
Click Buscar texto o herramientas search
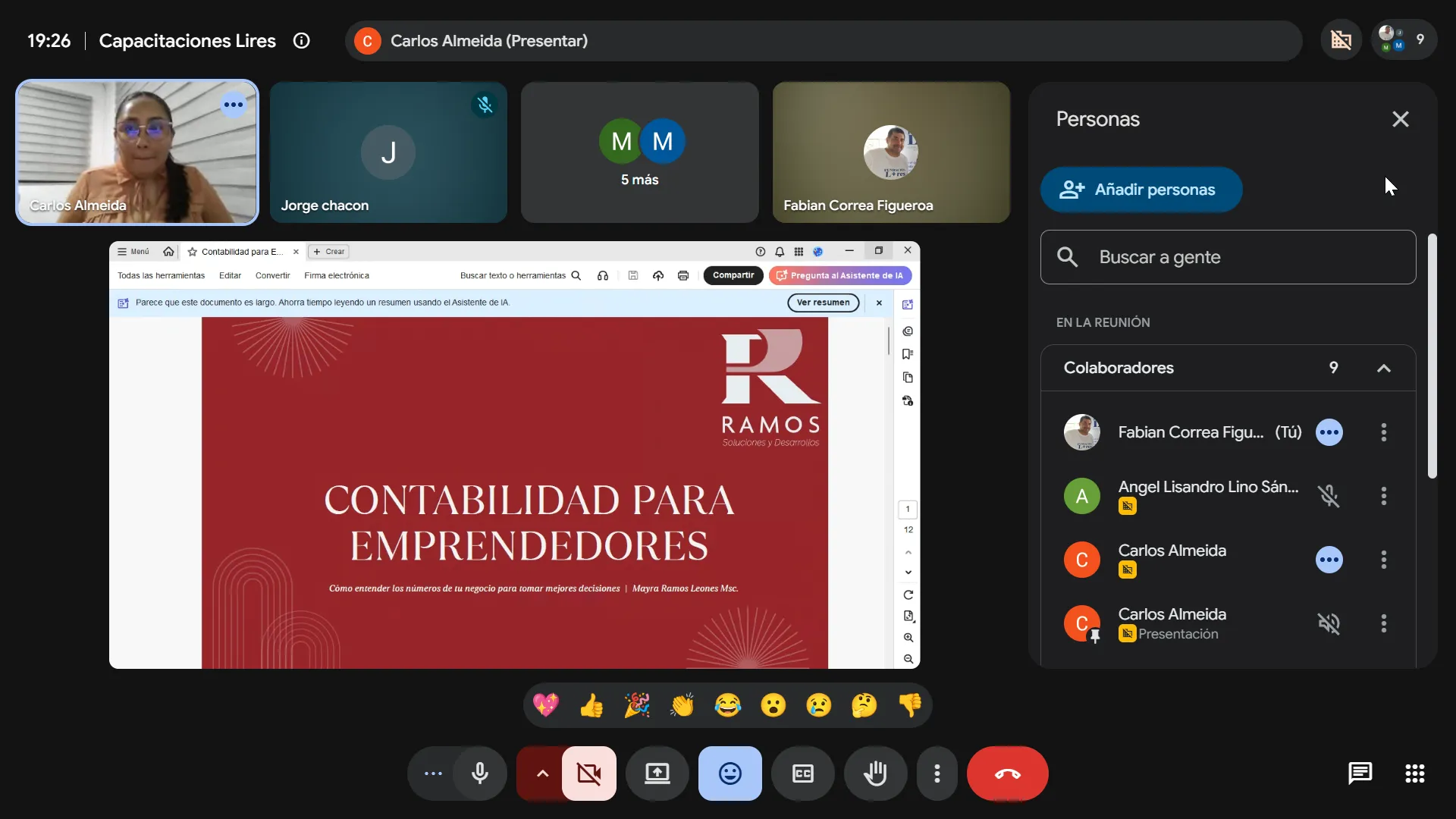coord(520,276)
